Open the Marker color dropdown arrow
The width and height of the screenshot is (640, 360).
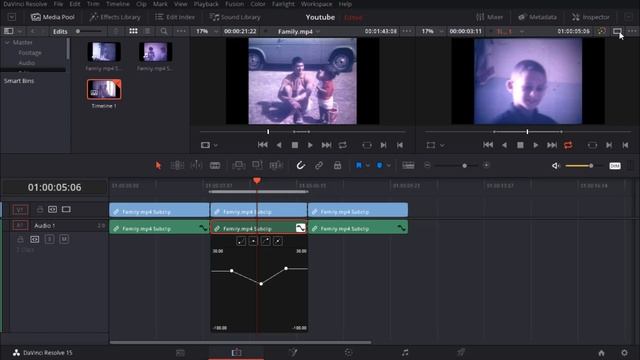click(x=389, y=166)
